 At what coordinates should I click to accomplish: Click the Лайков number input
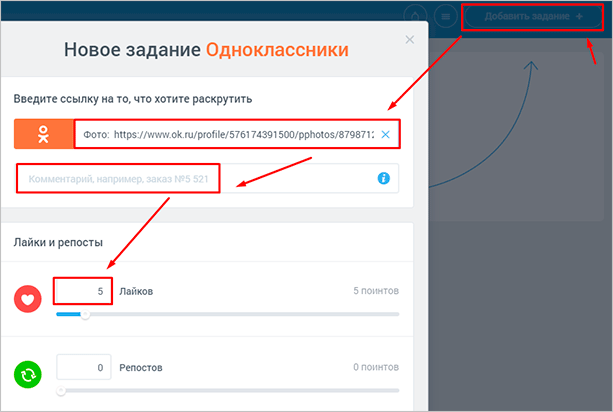pyautogui.click(x=84, y=291)
